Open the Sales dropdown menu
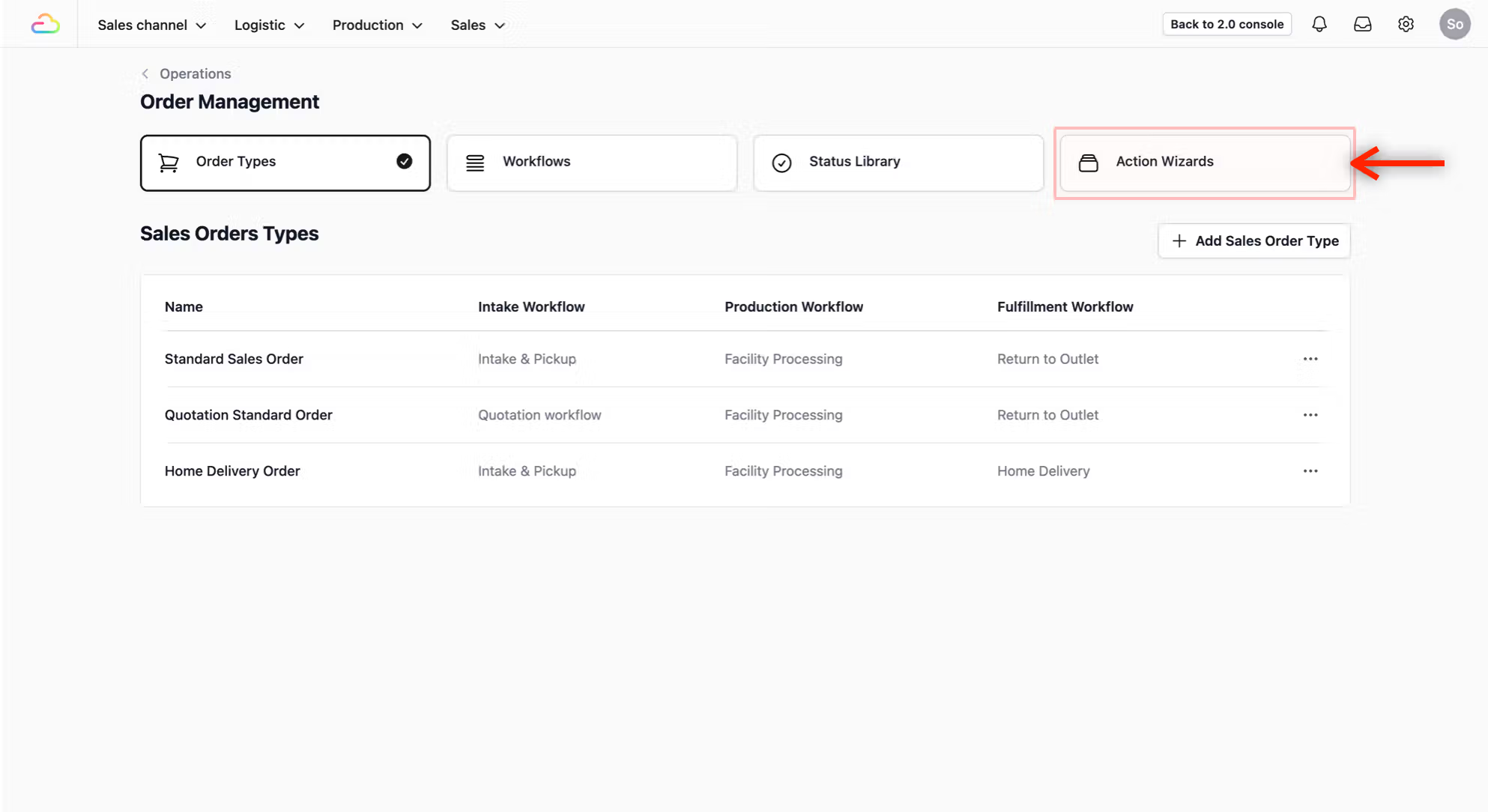 tap(477, 25)
